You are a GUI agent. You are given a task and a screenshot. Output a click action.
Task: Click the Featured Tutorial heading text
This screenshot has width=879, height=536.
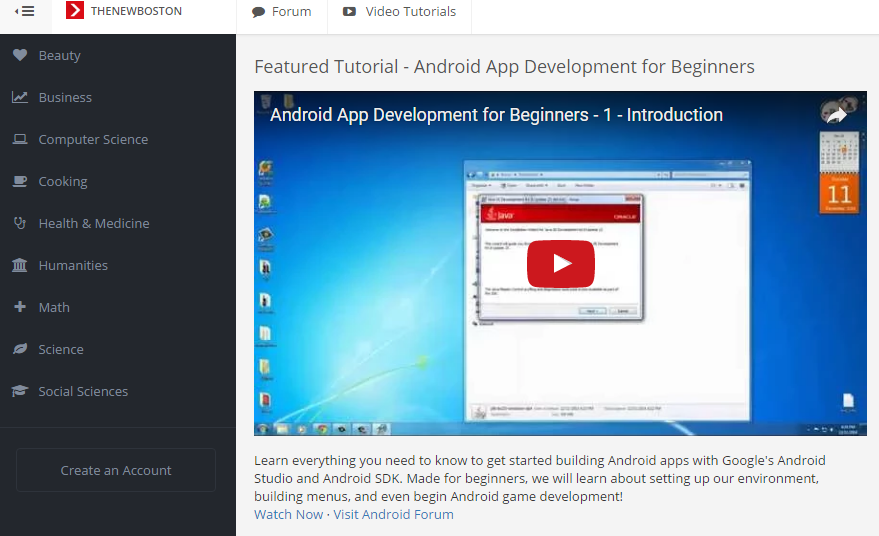[x=505, y=67]
